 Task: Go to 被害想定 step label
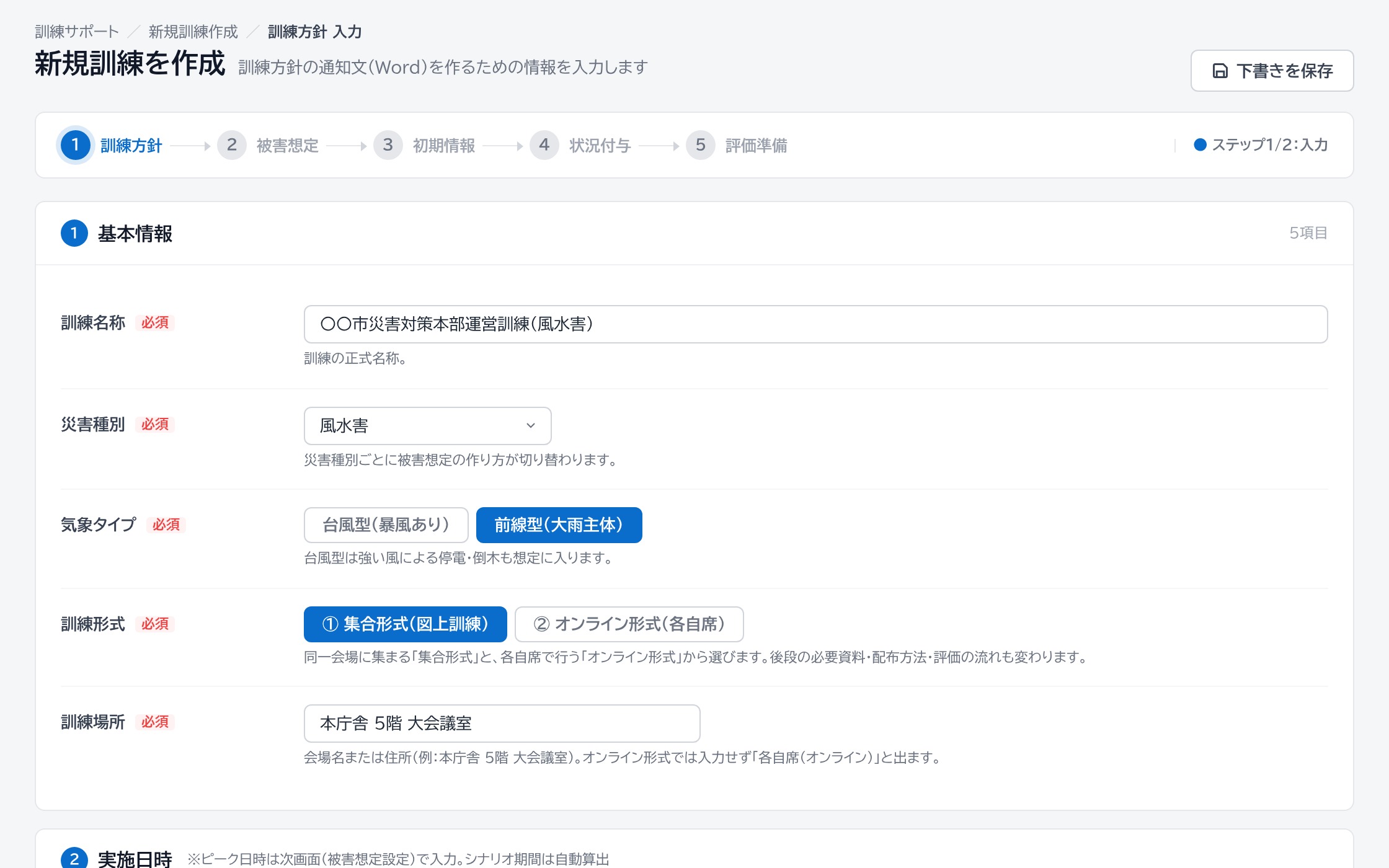(287, 146)
